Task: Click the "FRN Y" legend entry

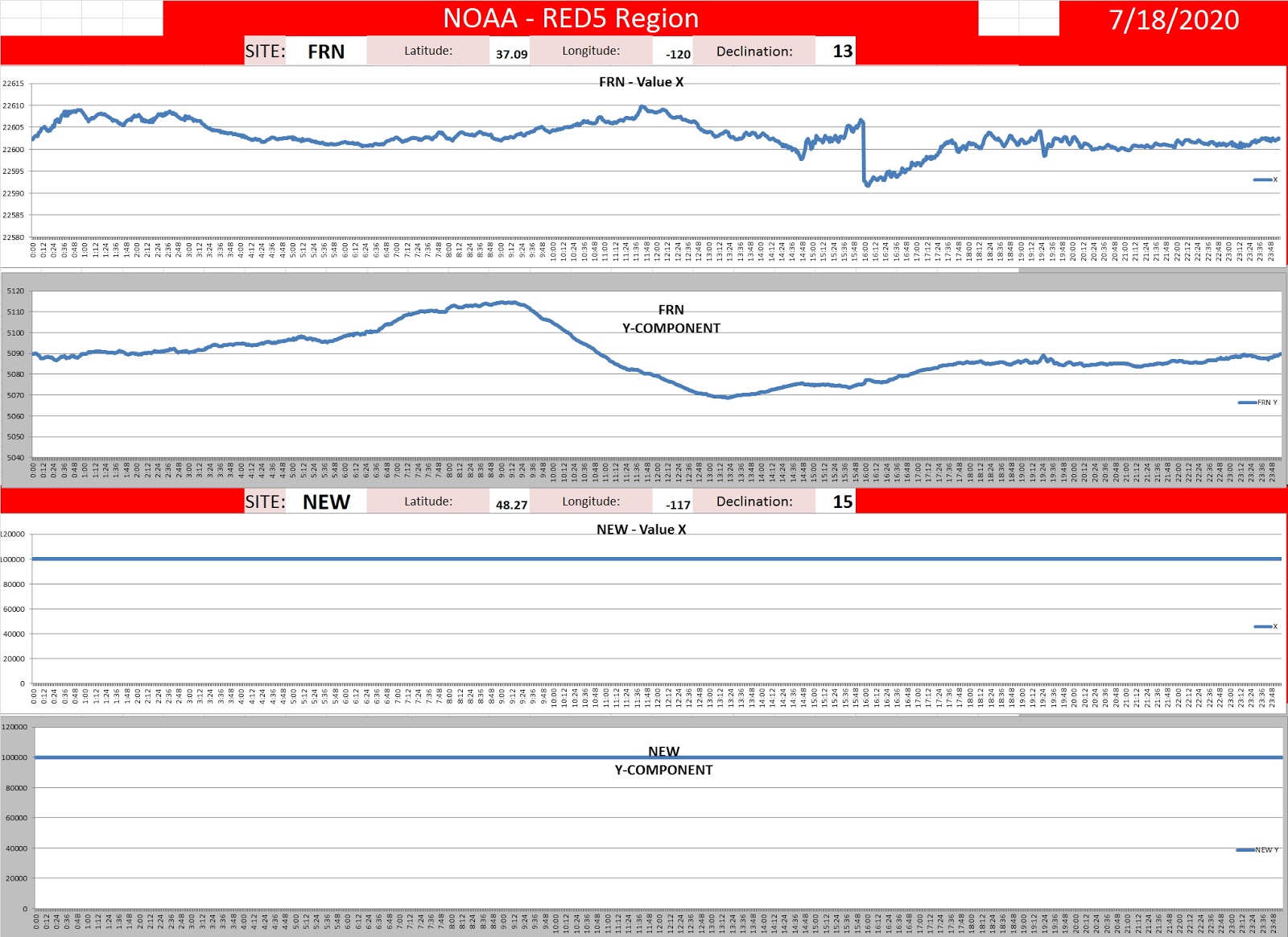Action: [x=1257, y=402]
